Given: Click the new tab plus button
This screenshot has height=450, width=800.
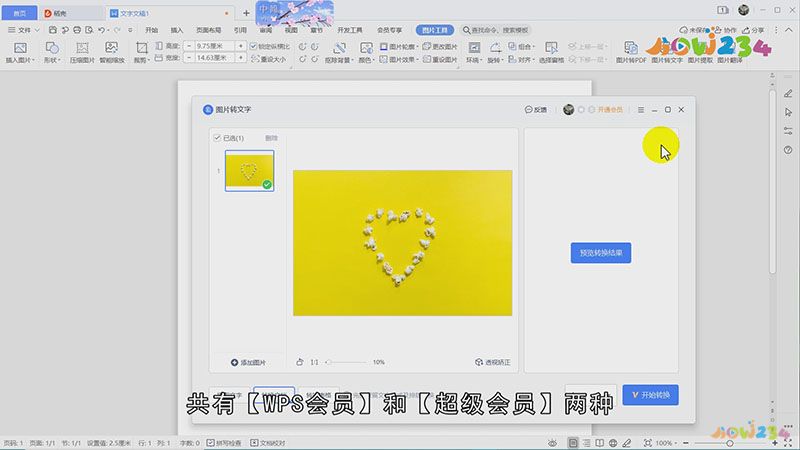Looking at the screenshot, I should click(x=246, y=13).
